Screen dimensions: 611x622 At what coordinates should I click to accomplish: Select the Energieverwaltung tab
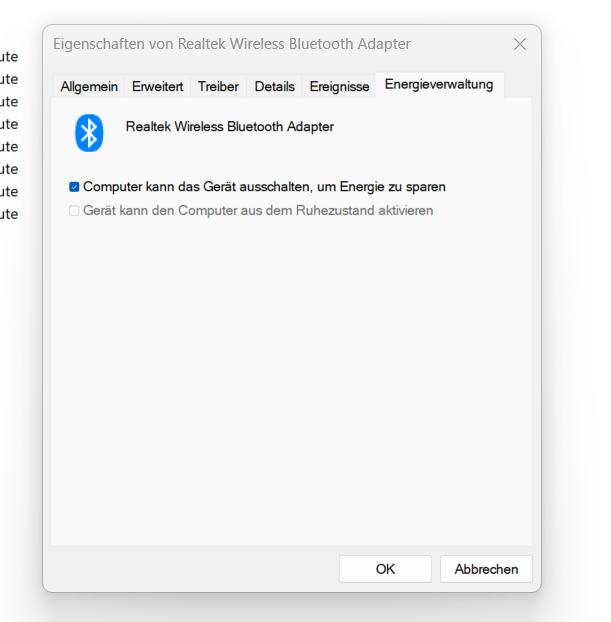click(439, 84)
